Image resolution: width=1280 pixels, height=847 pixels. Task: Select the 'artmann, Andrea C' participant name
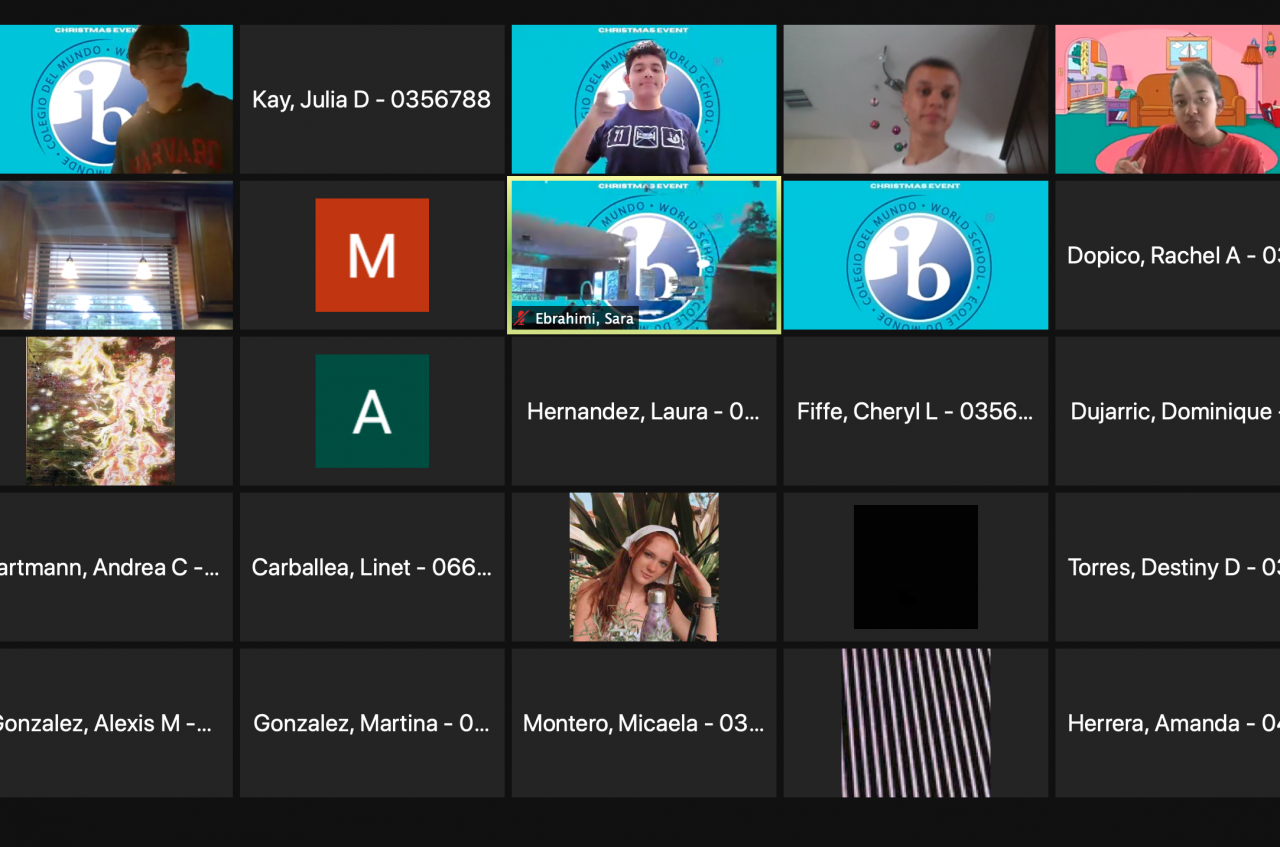(x=109, y=567)
